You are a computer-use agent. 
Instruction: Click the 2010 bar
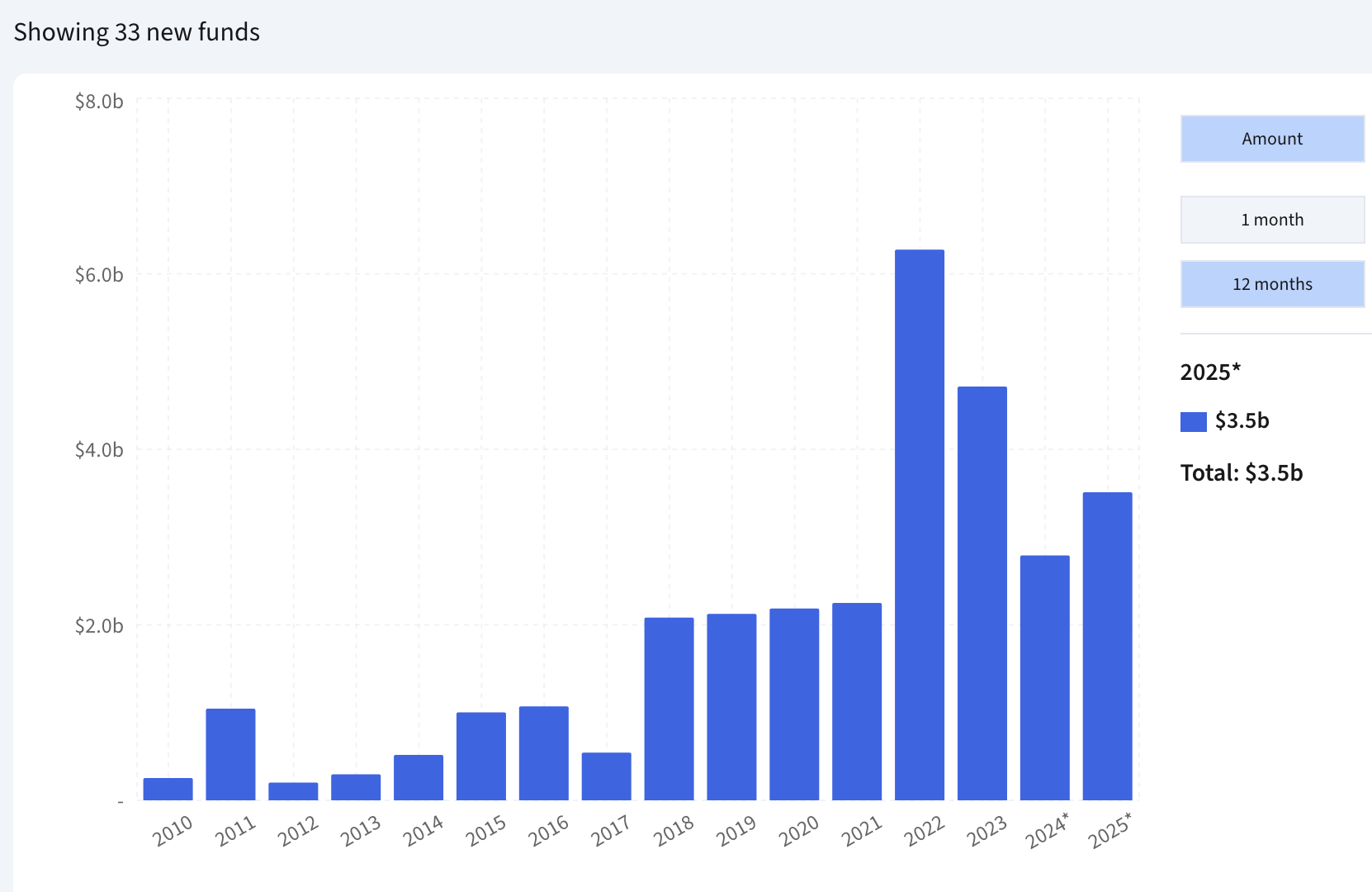point(168,789)
